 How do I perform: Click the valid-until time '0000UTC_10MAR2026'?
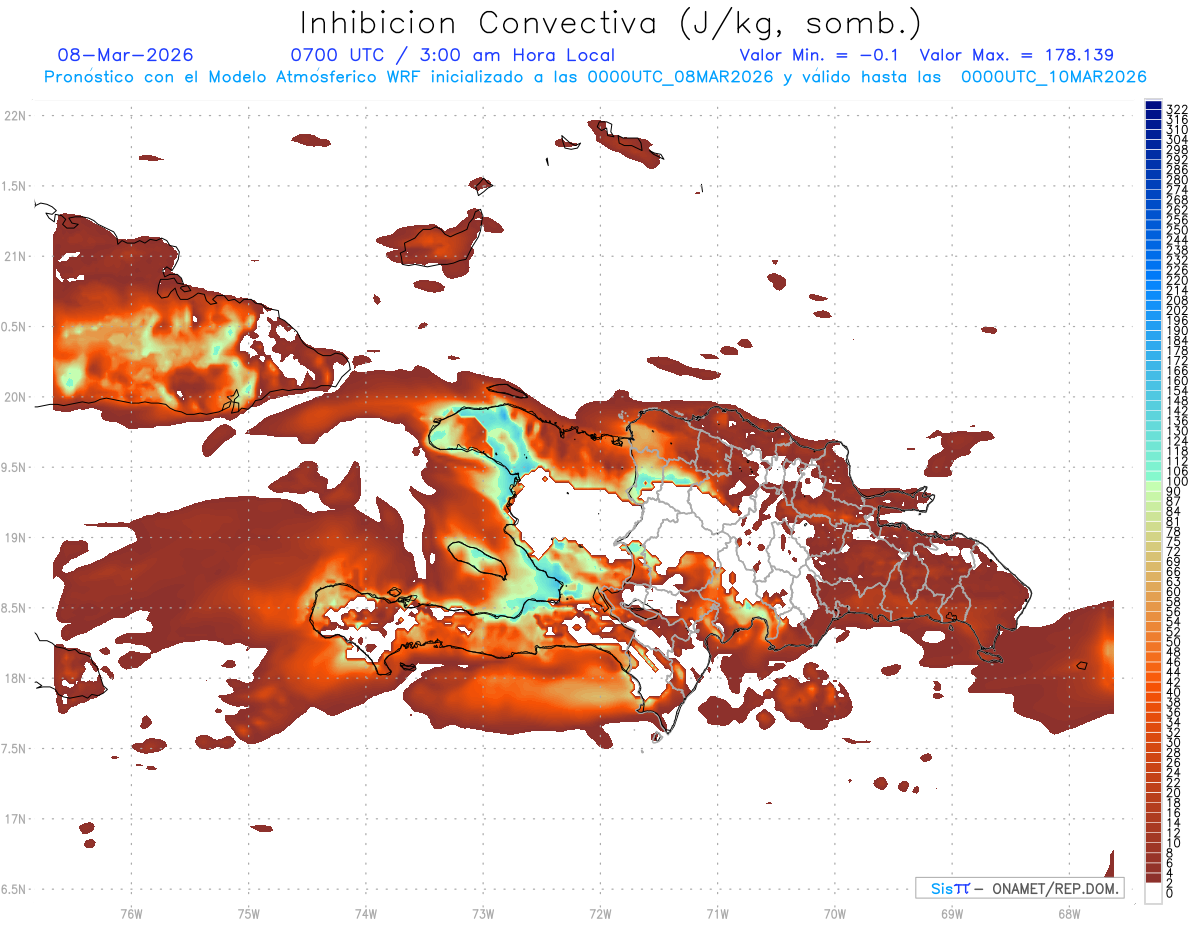pos(1053,77)
